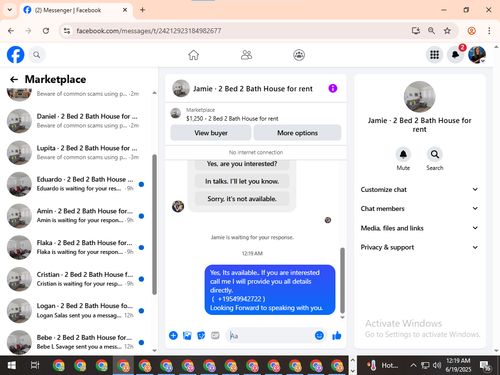Mute this conversation with bell icon

coord(403,154)
